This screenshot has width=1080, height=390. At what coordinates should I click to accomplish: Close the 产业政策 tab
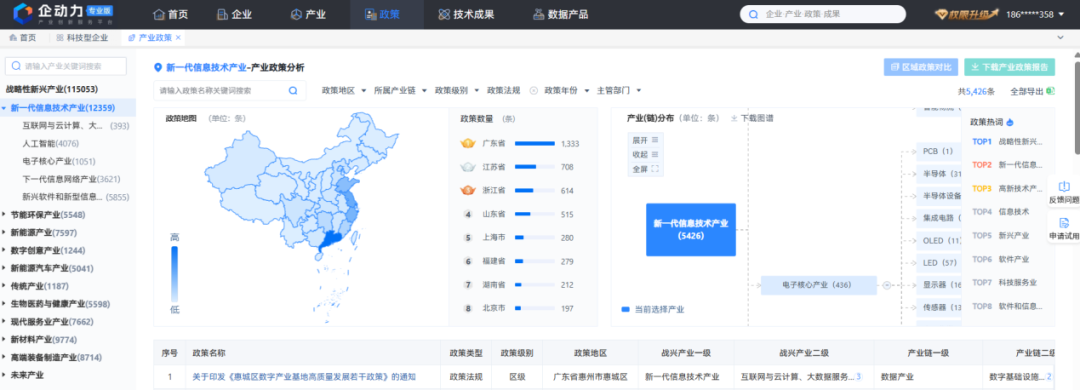tap(178, 38)
